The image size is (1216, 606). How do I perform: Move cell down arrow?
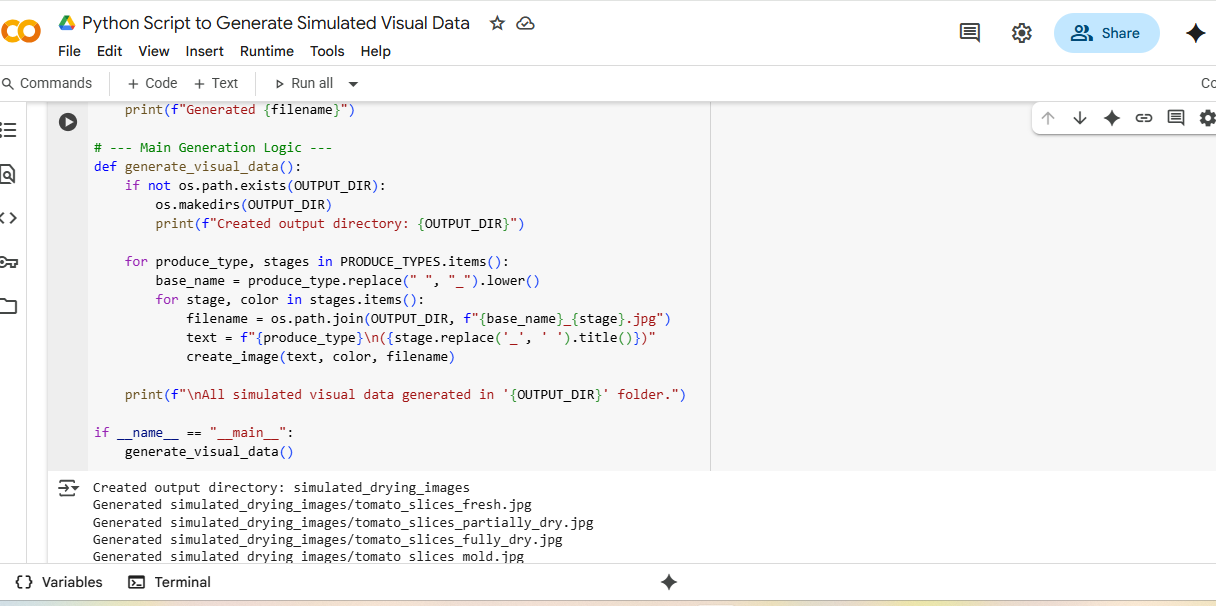pyautogui.click(x=1080, y=118)
